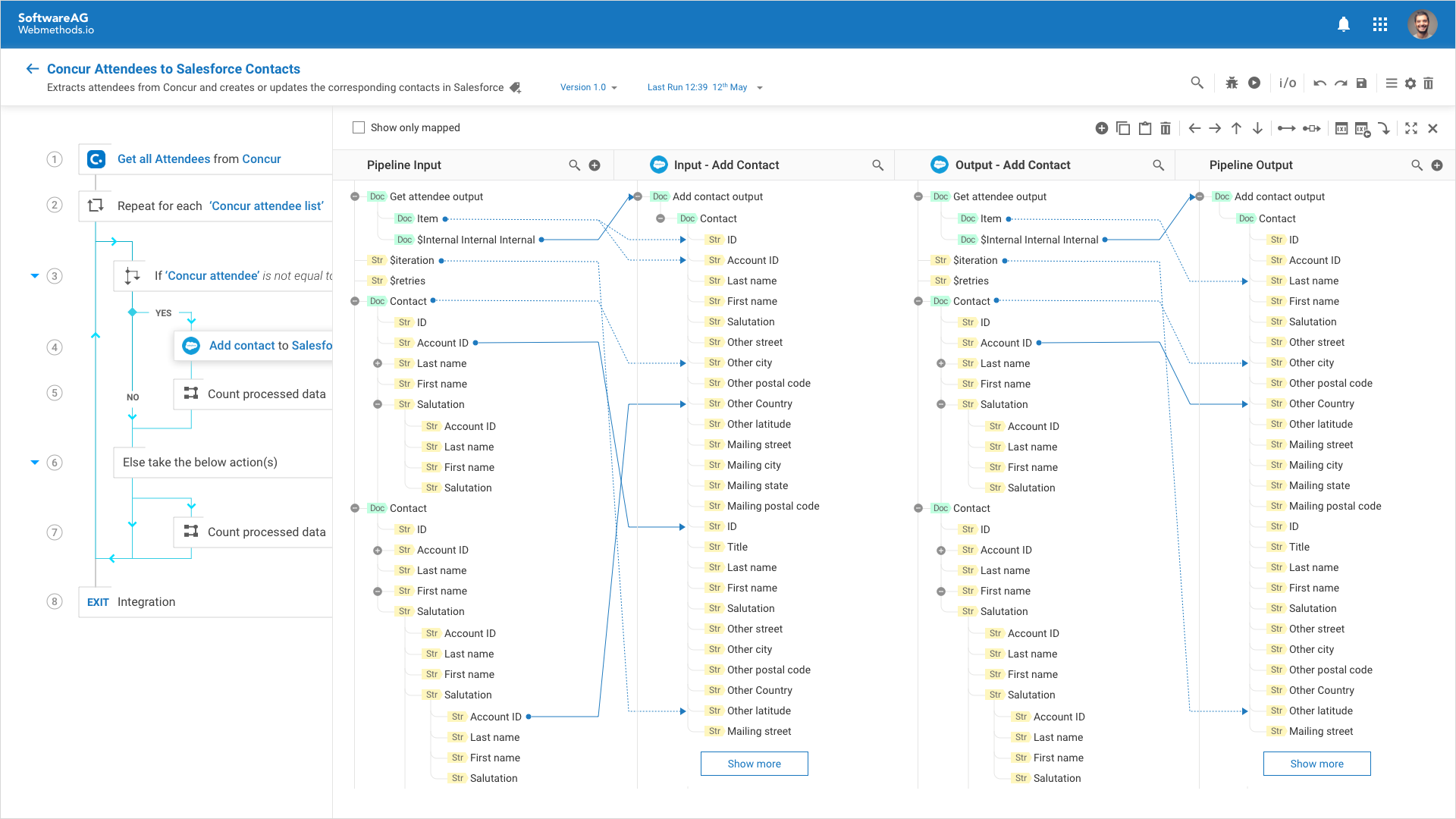Click the down arrow in the mapping toolbar
Viewport: 1456px width, 819px height.
tap(1257, 128)
